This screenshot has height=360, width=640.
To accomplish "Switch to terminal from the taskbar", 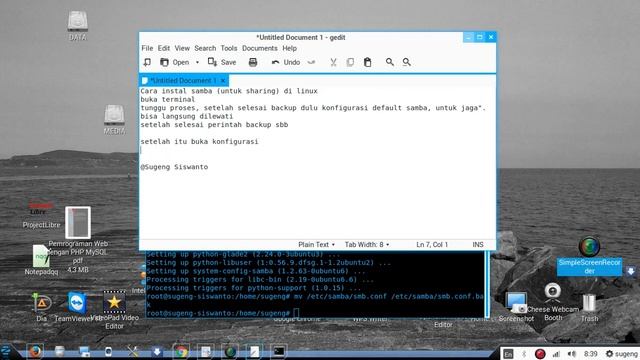I will click(x=278, y=351).
